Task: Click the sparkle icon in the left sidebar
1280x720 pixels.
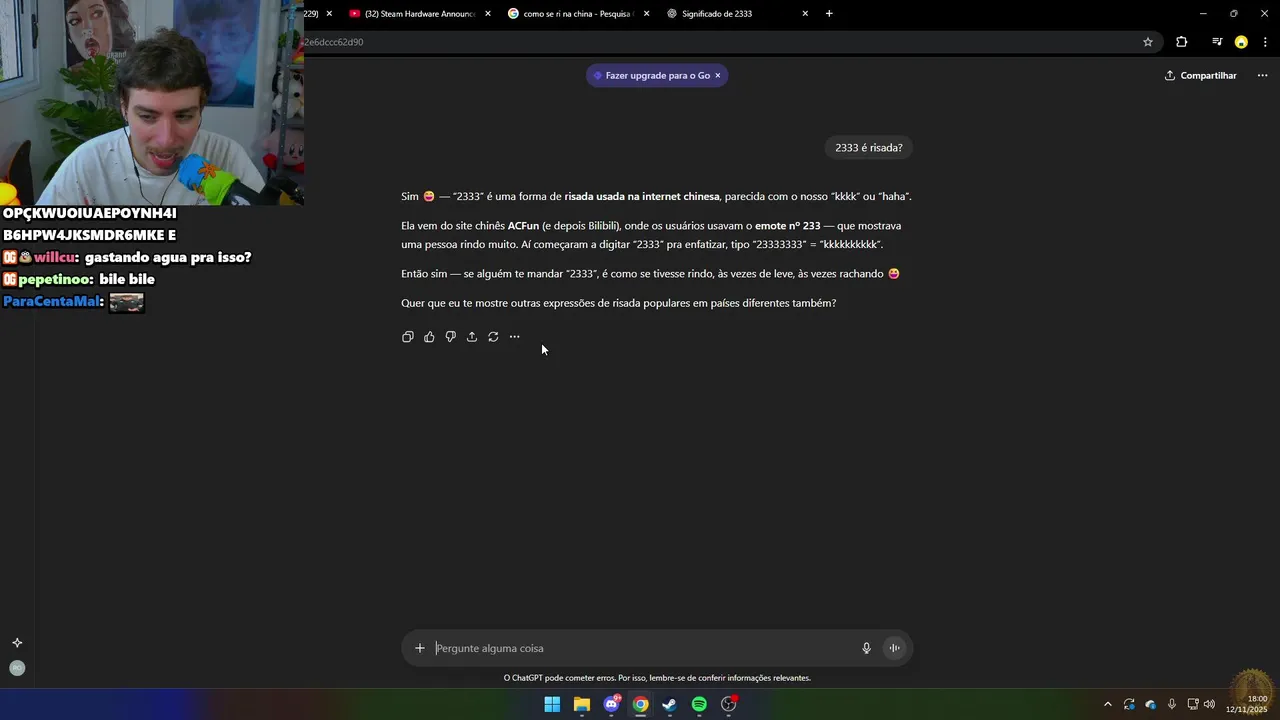Action: 17,643
